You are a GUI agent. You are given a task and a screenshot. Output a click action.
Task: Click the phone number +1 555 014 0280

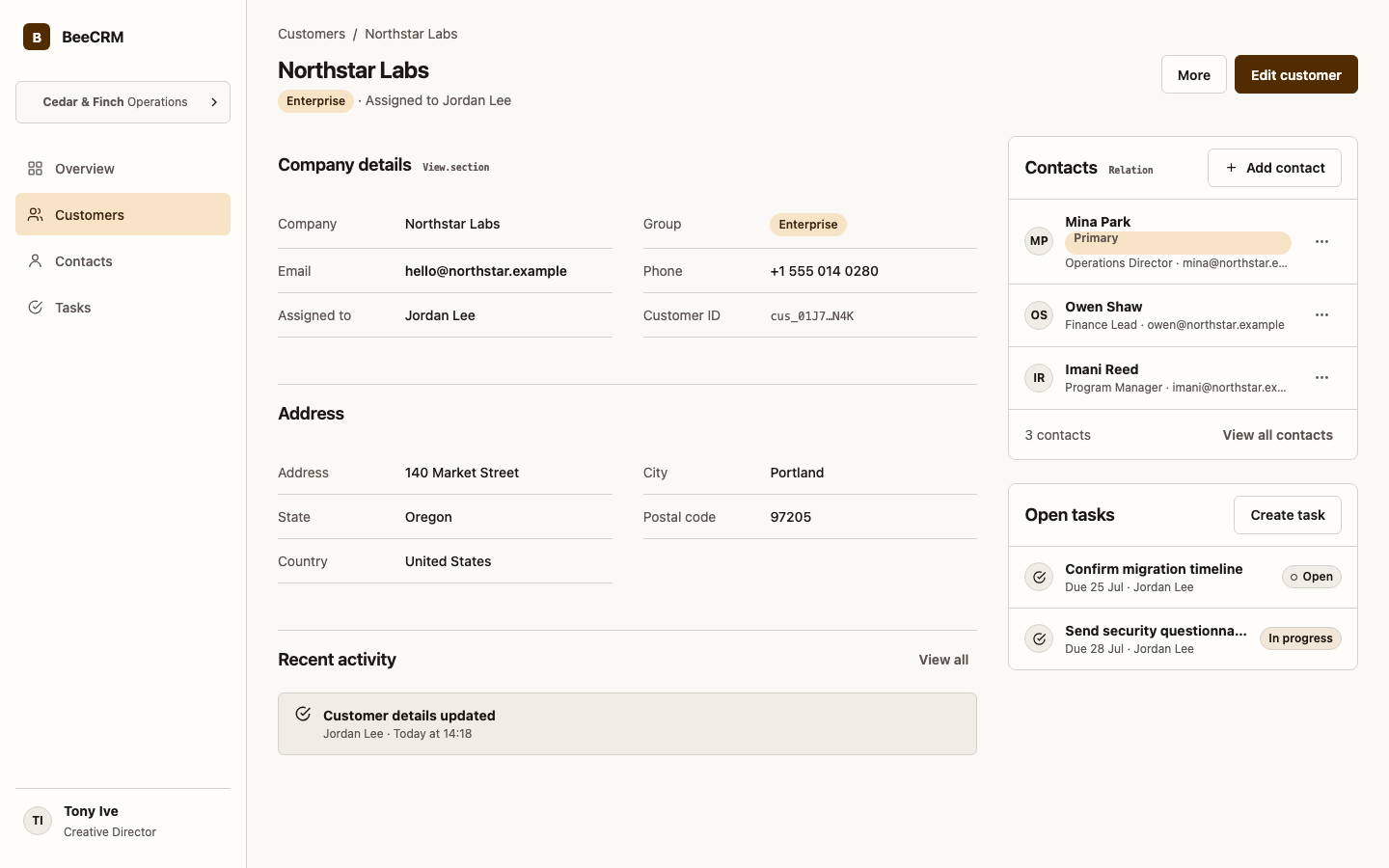click(824, 271)
